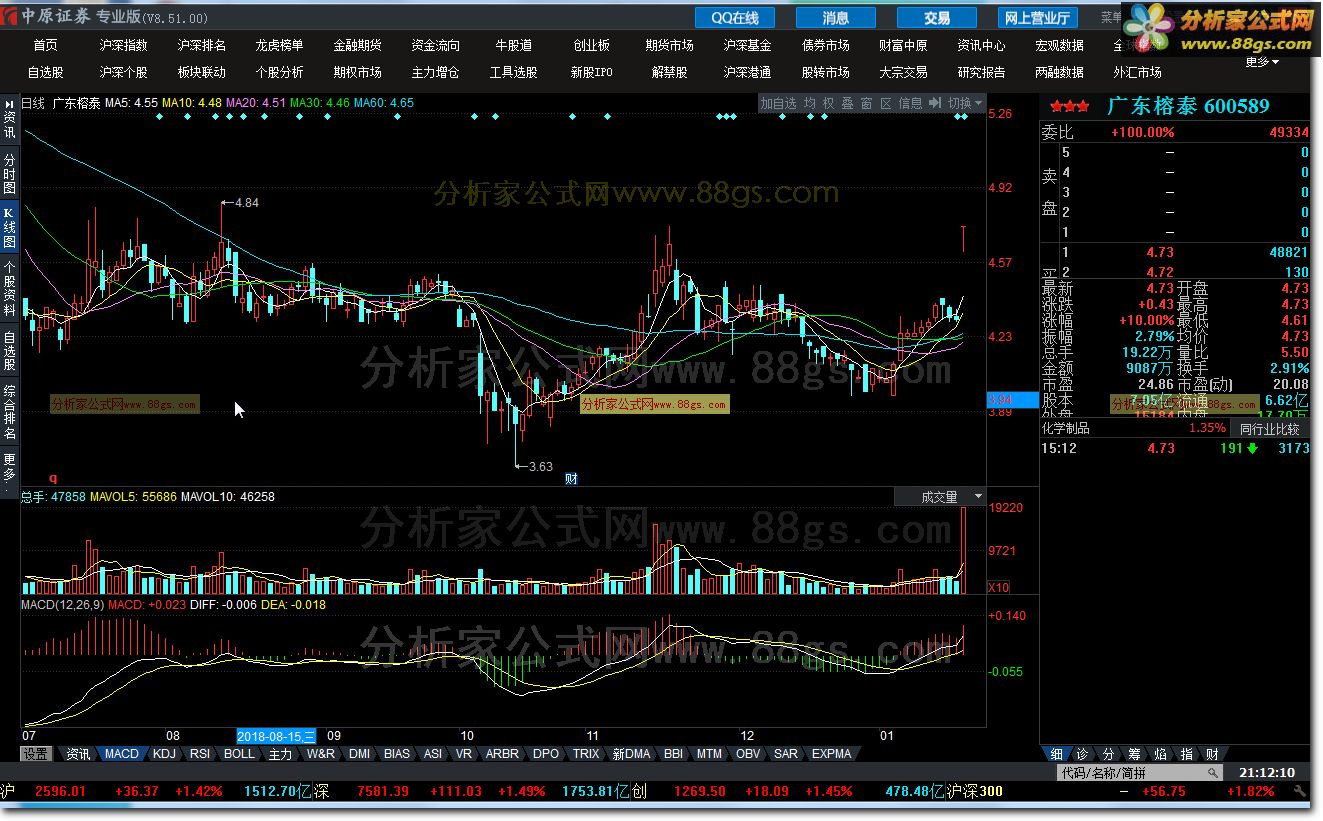Select the 指 tab at bottom right
This screenshot has width=1323, height=821.
1186,754
